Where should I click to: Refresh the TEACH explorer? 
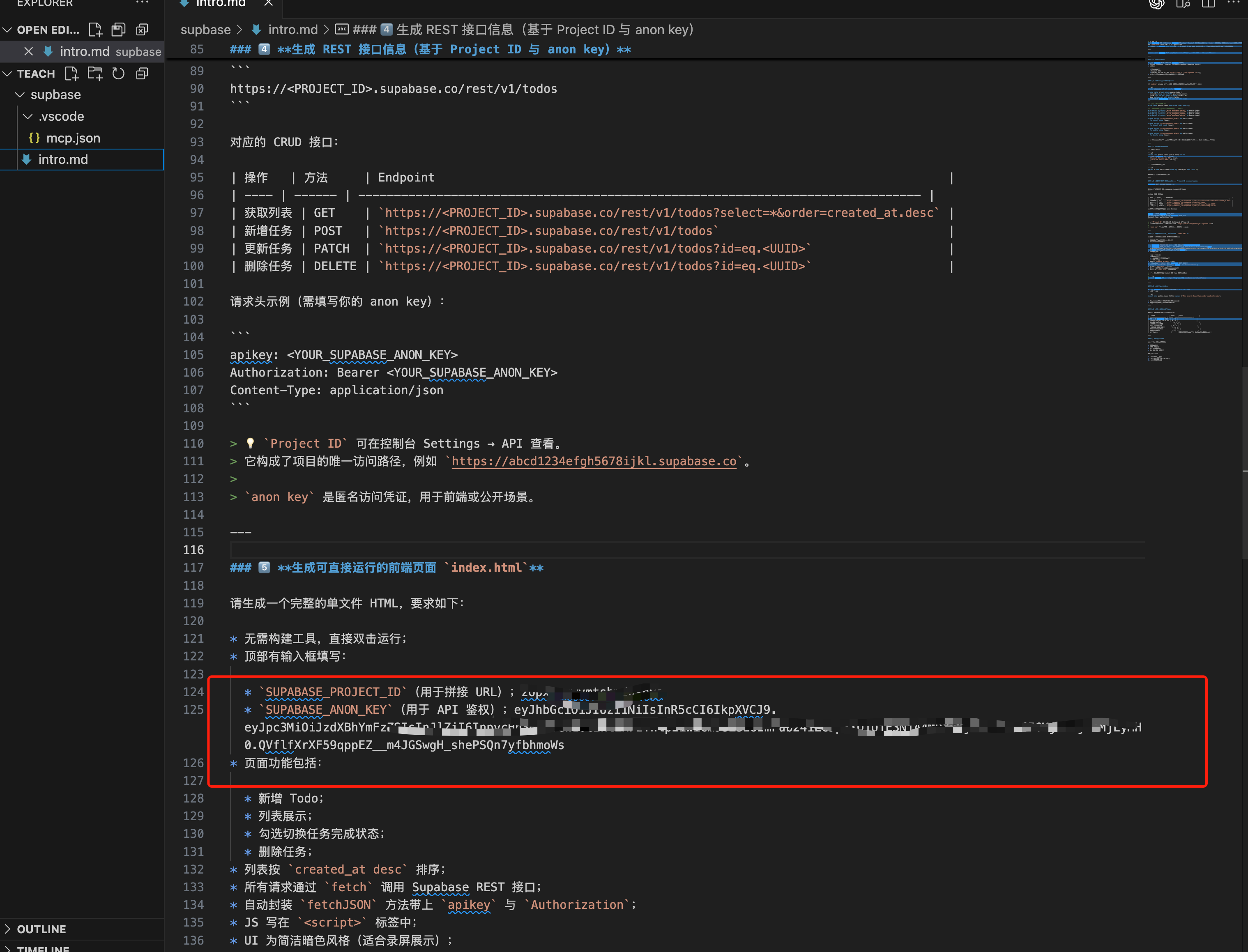tap(118, 74)
